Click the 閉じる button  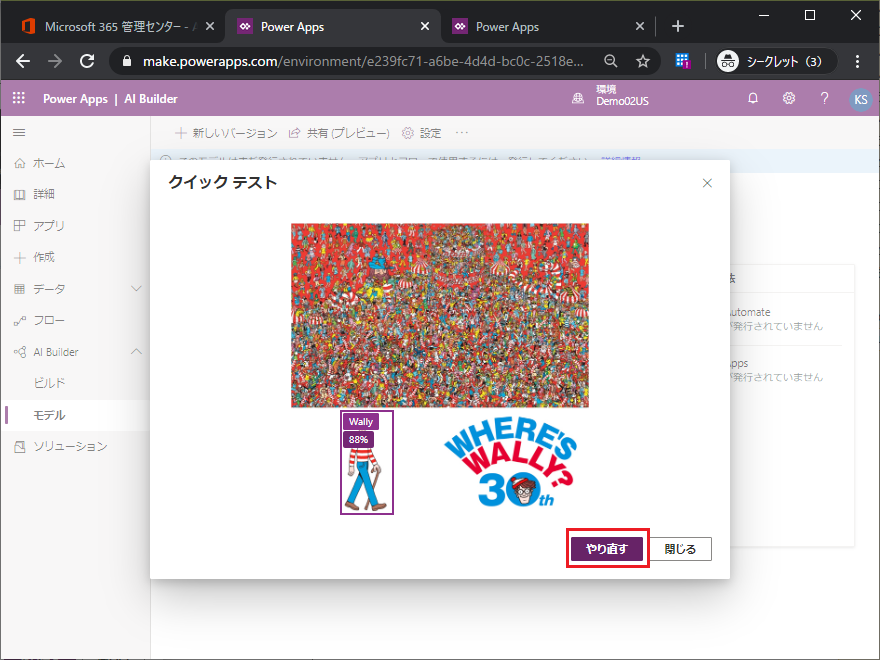(680, 548)
